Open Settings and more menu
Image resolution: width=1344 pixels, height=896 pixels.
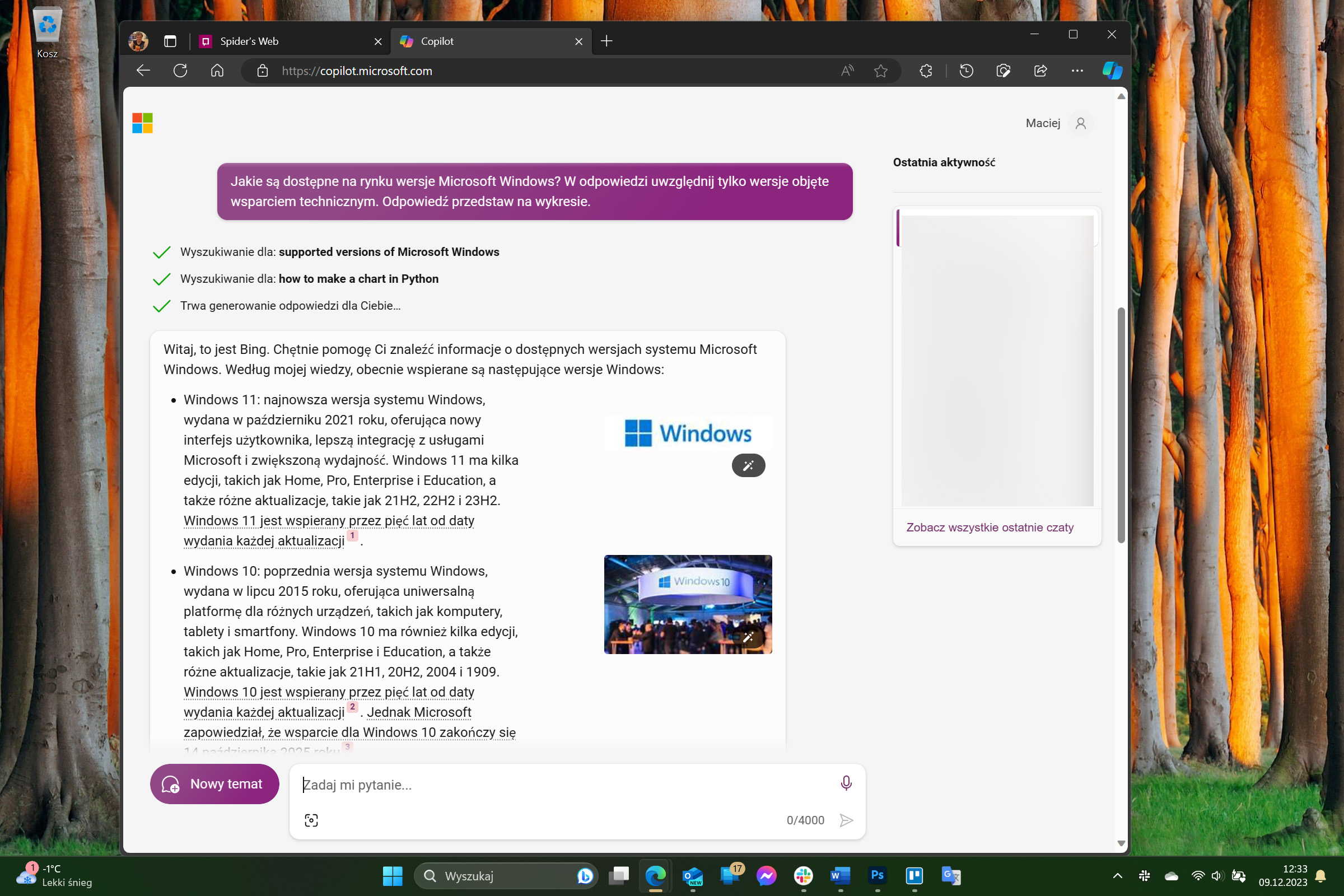pyautogui.click(x=1077, y=71)
